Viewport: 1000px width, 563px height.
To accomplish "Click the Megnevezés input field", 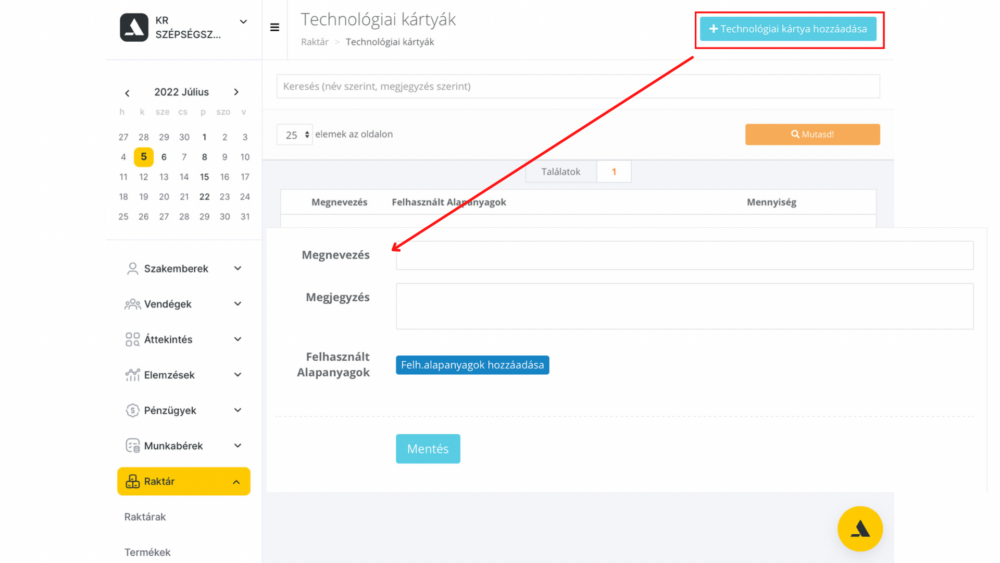I will click(684, 256).
